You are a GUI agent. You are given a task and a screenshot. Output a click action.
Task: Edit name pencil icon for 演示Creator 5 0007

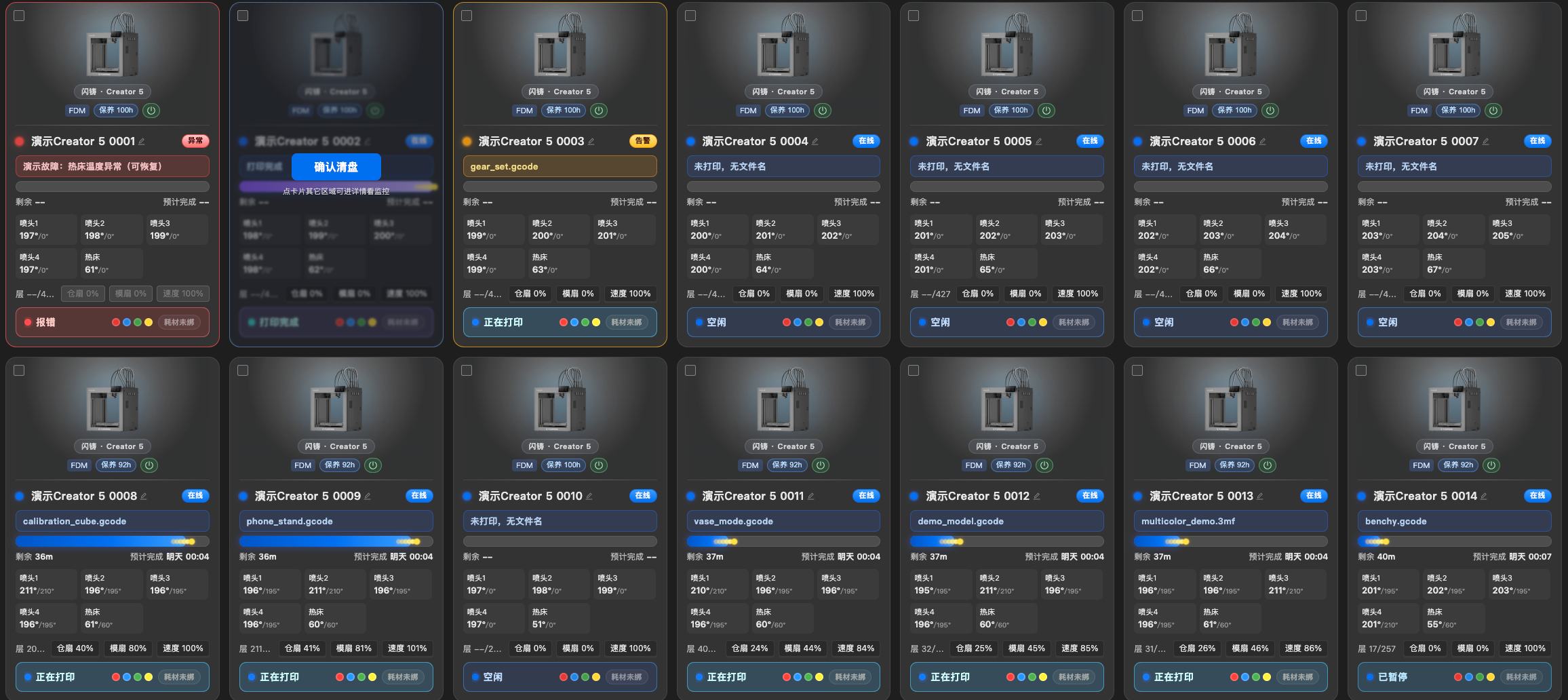(x=1486, y=142)
